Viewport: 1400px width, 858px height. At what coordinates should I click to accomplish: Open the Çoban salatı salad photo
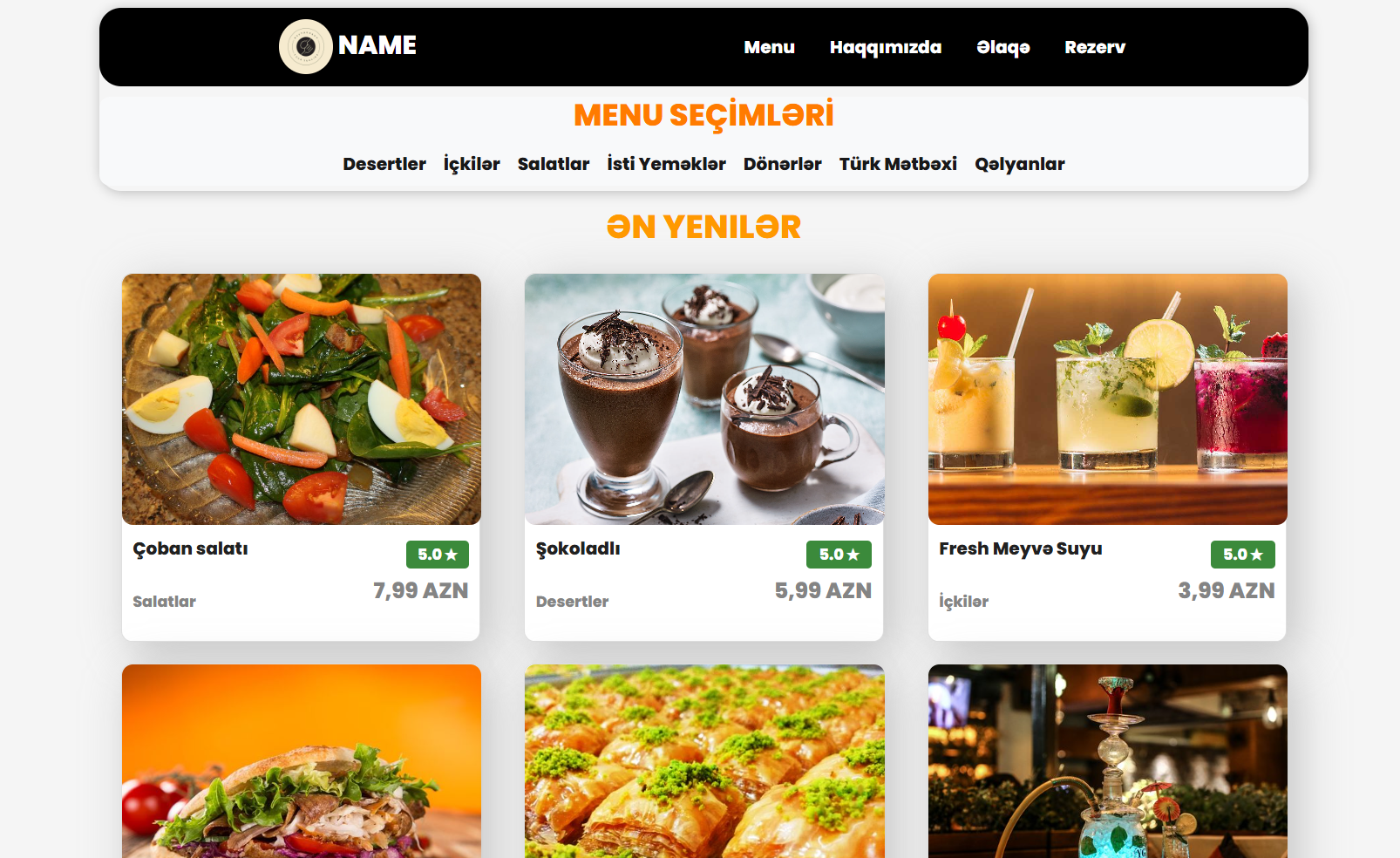pos(302,399)
